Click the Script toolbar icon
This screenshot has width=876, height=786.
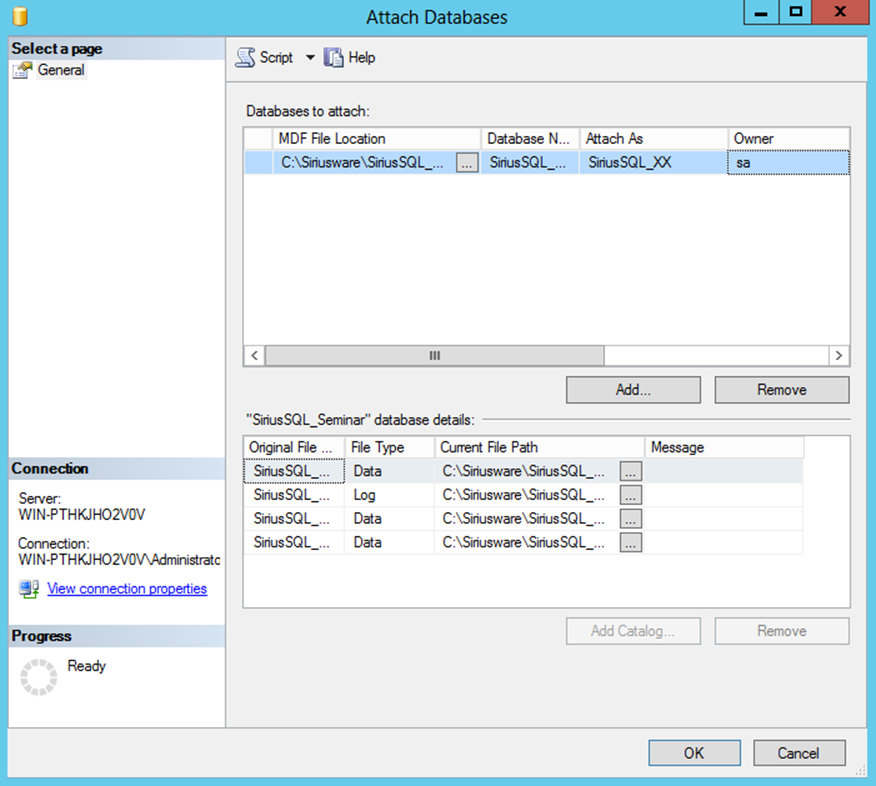coord(246,58)
